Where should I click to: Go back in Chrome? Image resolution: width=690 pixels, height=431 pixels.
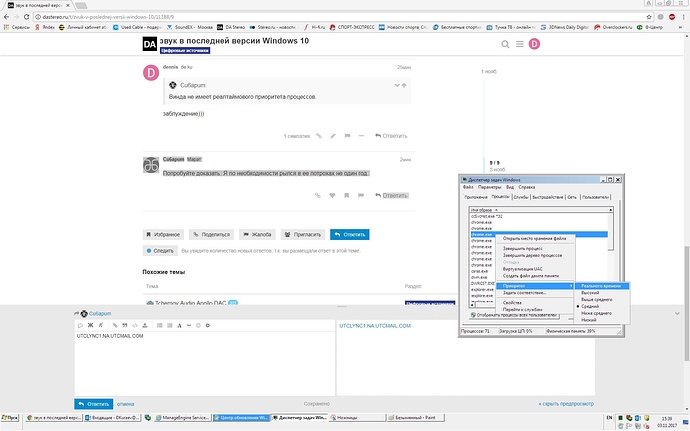coord(6,17)
